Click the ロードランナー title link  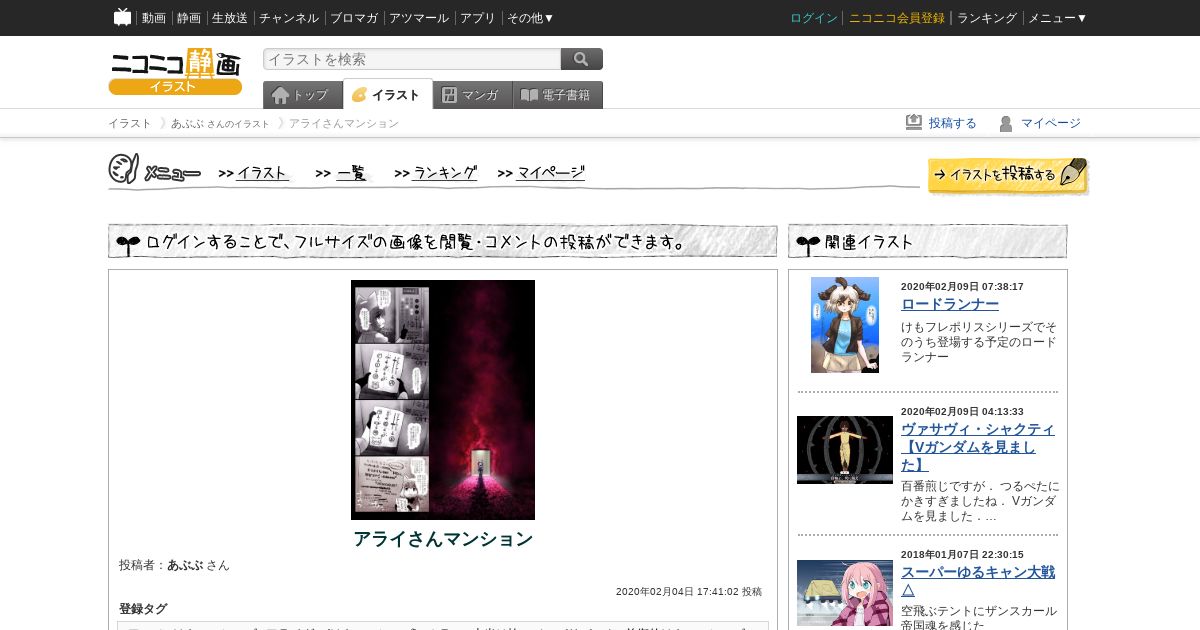click(x=950, y=304)
